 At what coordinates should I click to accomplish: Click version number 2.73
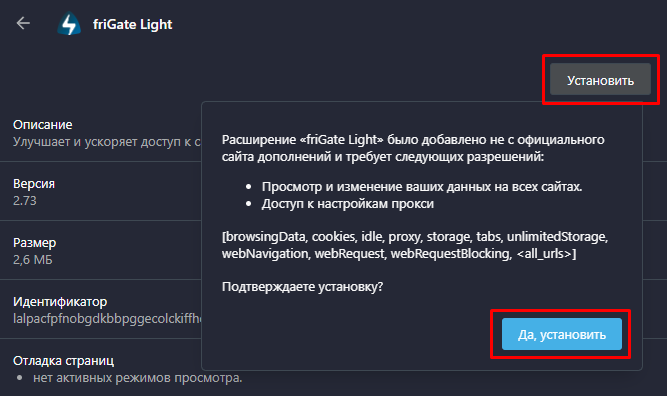pos(25,201)
